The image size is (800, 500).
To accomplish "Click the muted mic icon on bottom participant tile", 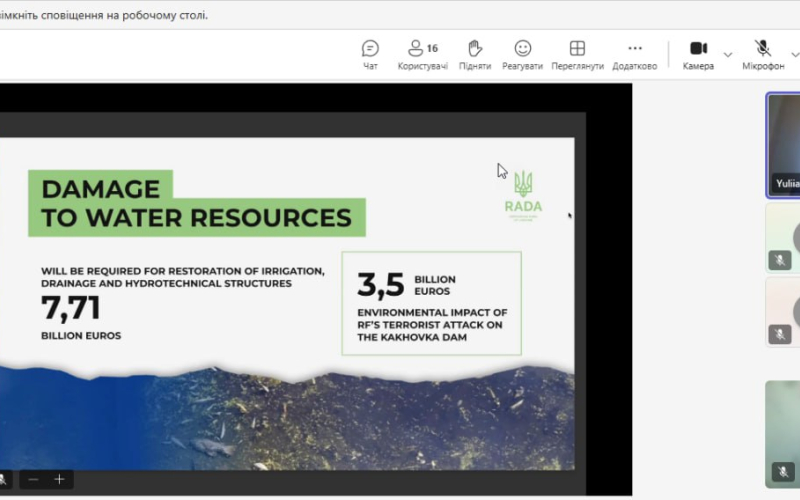I will point(783,471).
